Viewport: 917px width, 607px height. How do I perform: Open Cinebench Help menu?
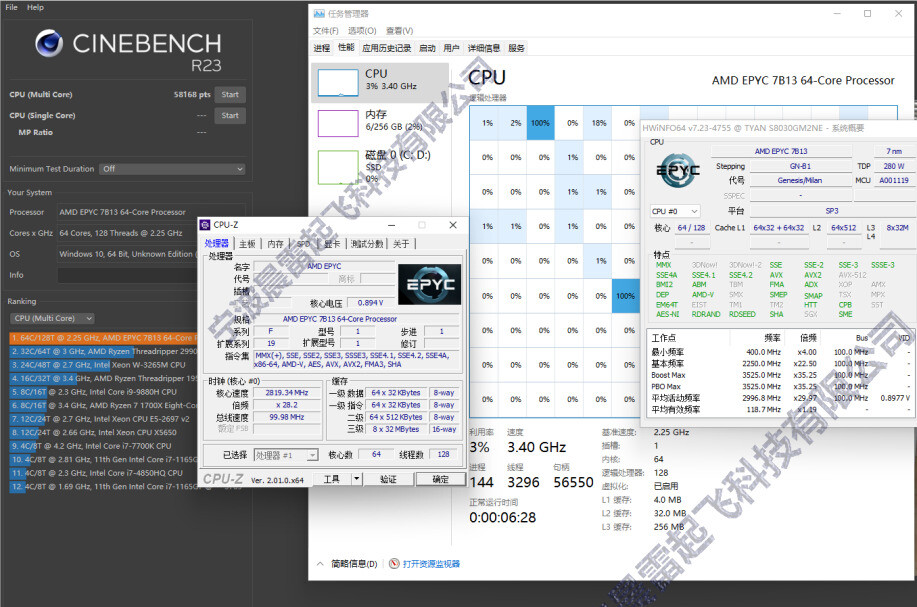(35, 7)
